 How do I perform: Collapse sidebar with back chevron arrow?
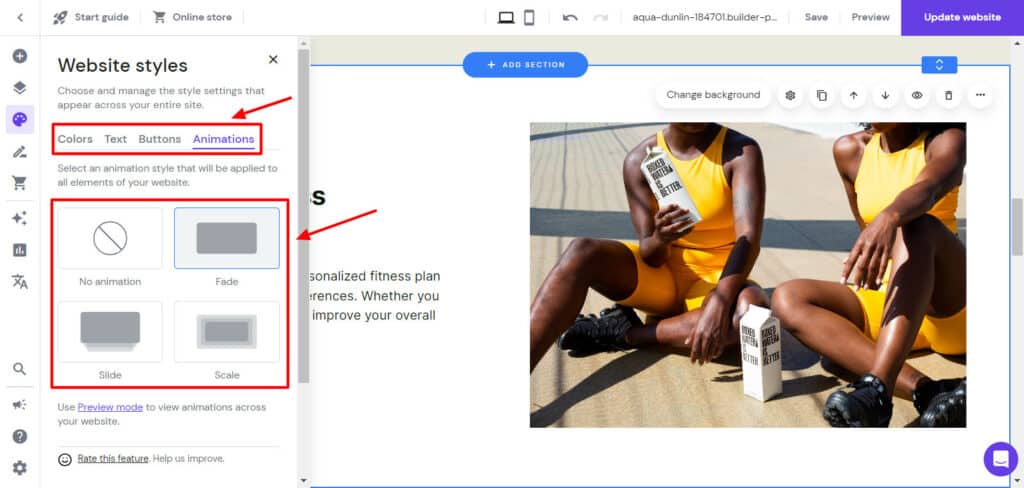pyautogui.click(x=20, y=17)
